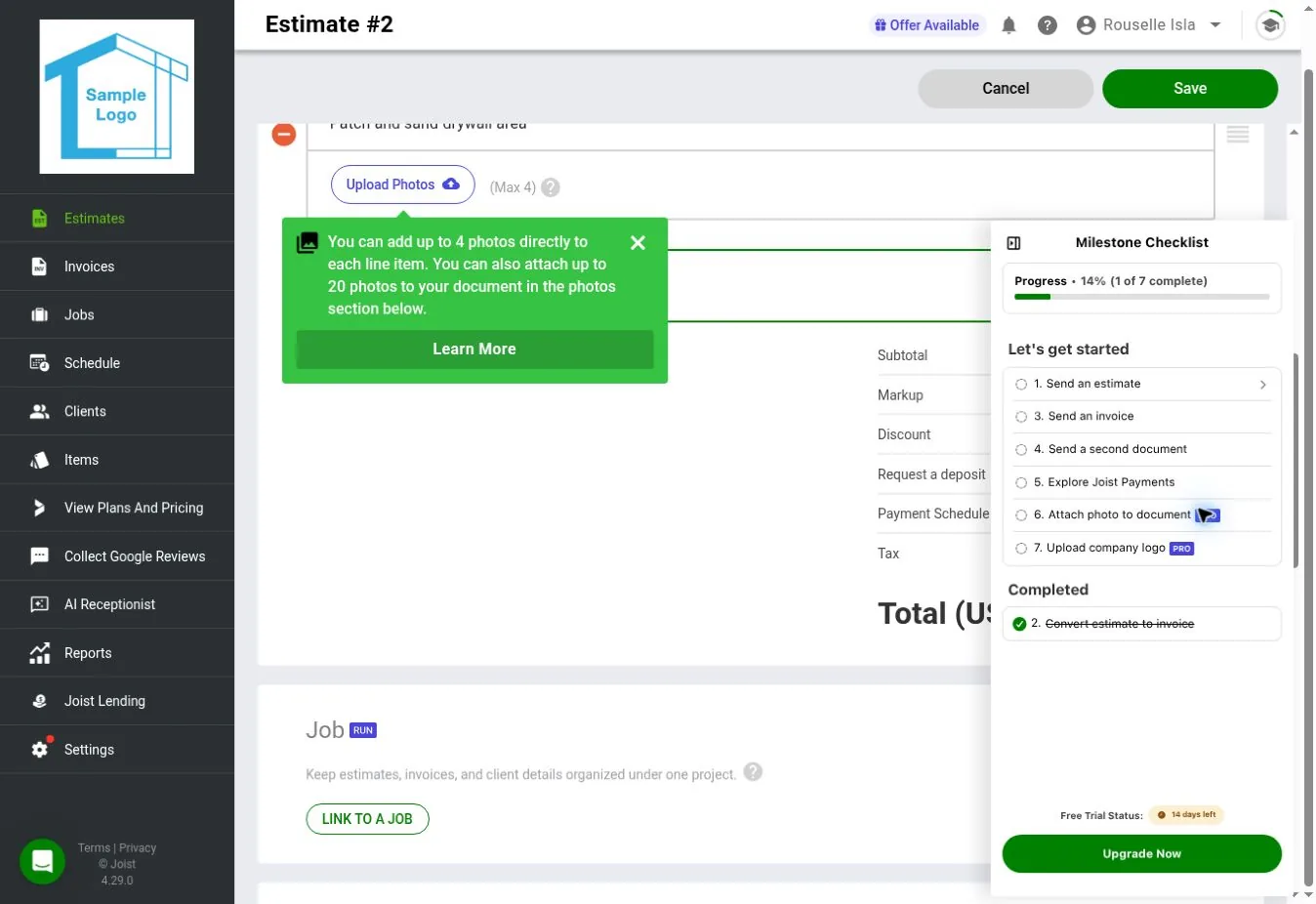This screenshot has height=904, width=1316.
Task: Select checklist item Send an estimate
Action: [x=1141, y=384]
